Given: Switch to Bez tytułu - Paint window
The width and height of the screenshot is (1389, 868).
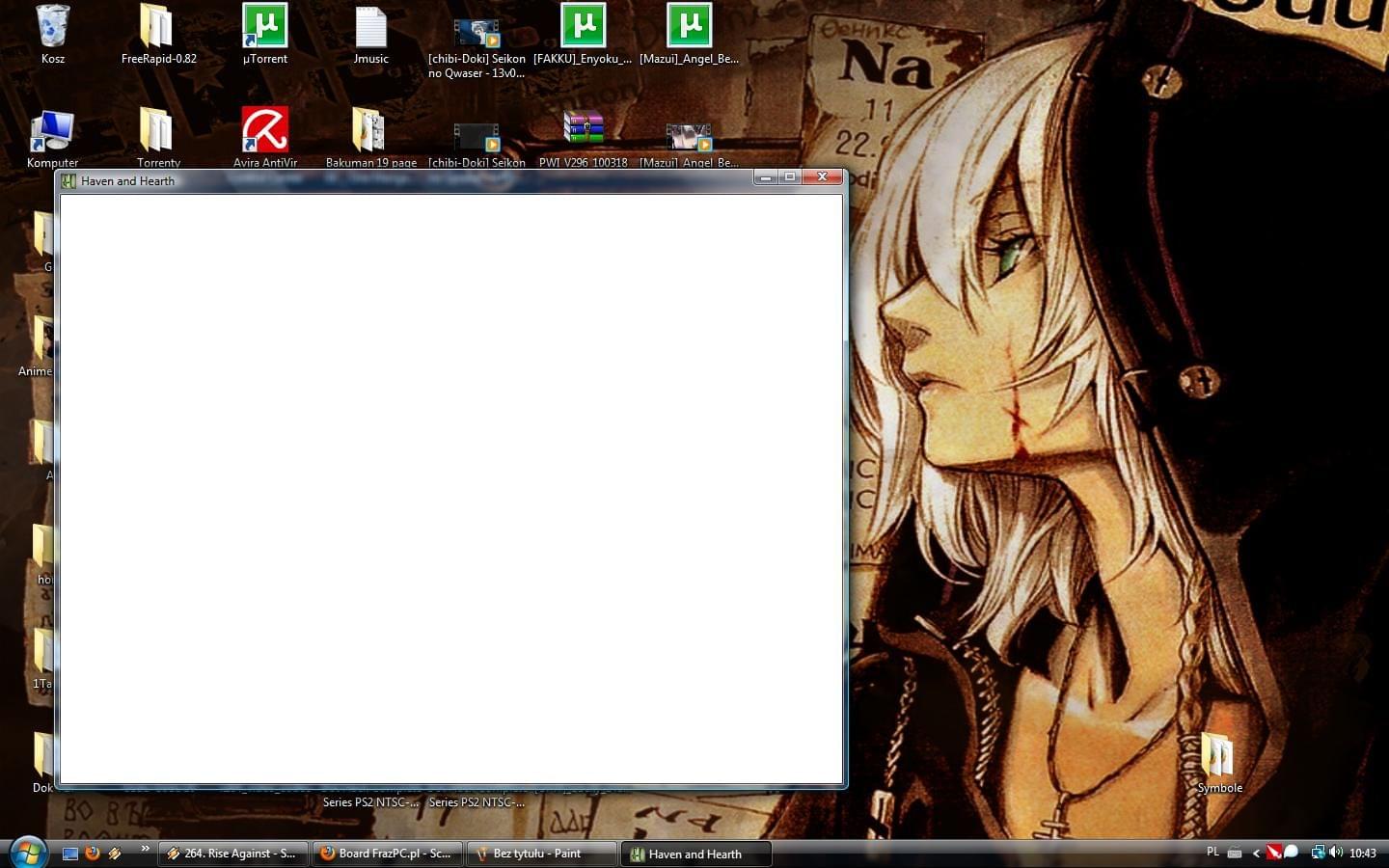Looking at the screenshot, I should tap(541, 854).
